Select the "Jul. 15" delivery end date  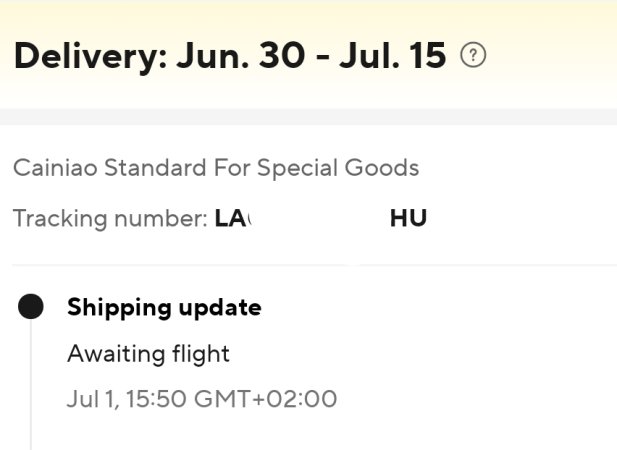pyautogui.click(x=386, y=56)
